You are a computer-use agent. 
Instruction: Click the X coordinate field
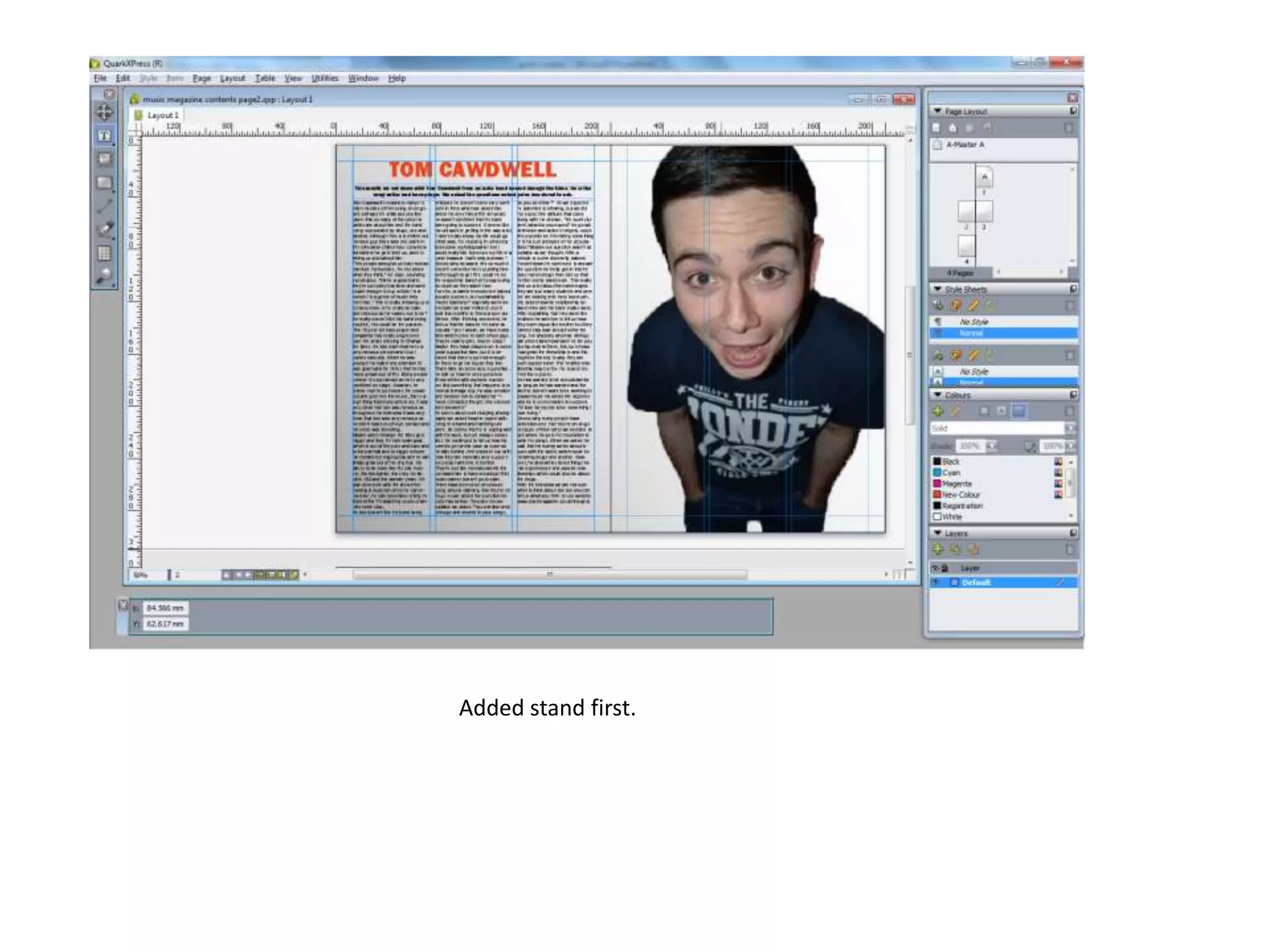(165, 608)
